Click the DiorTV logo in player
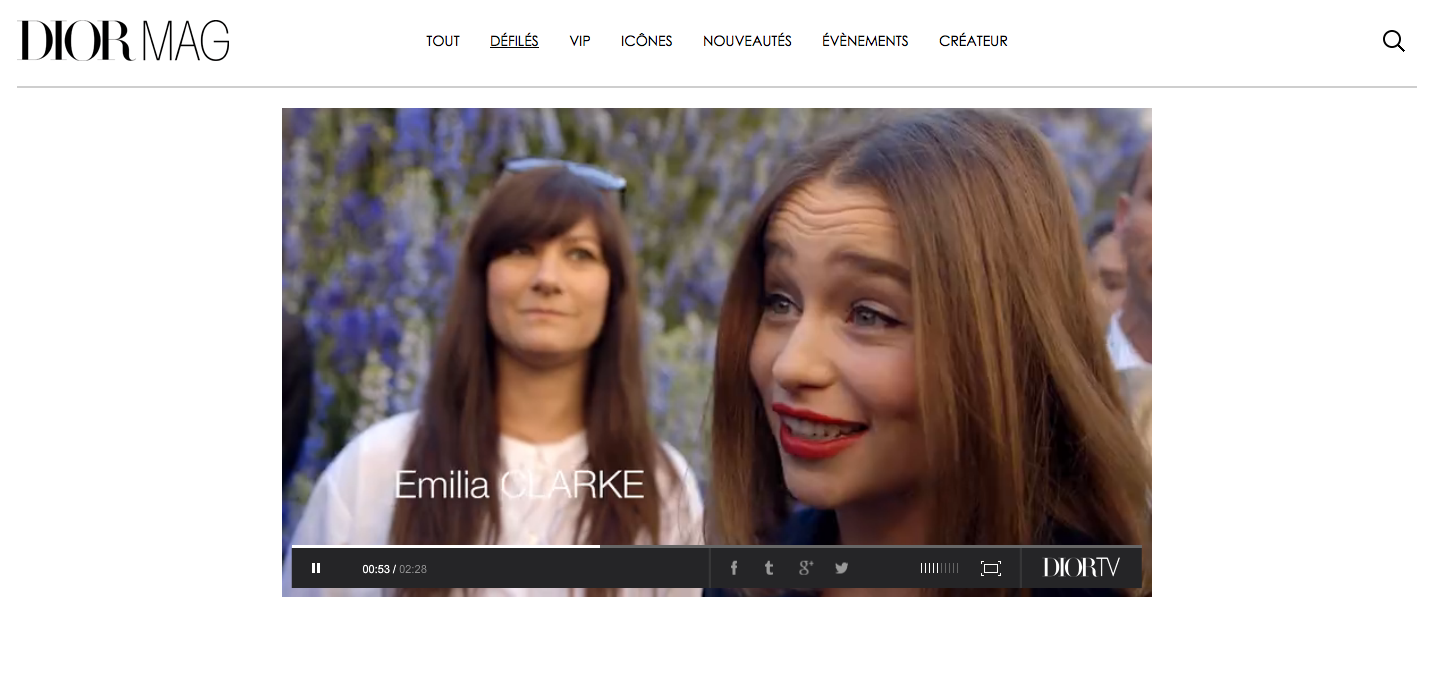The height and width of the screenshot is (675, 1436). pyautogui.click(x=1081, y=567)
